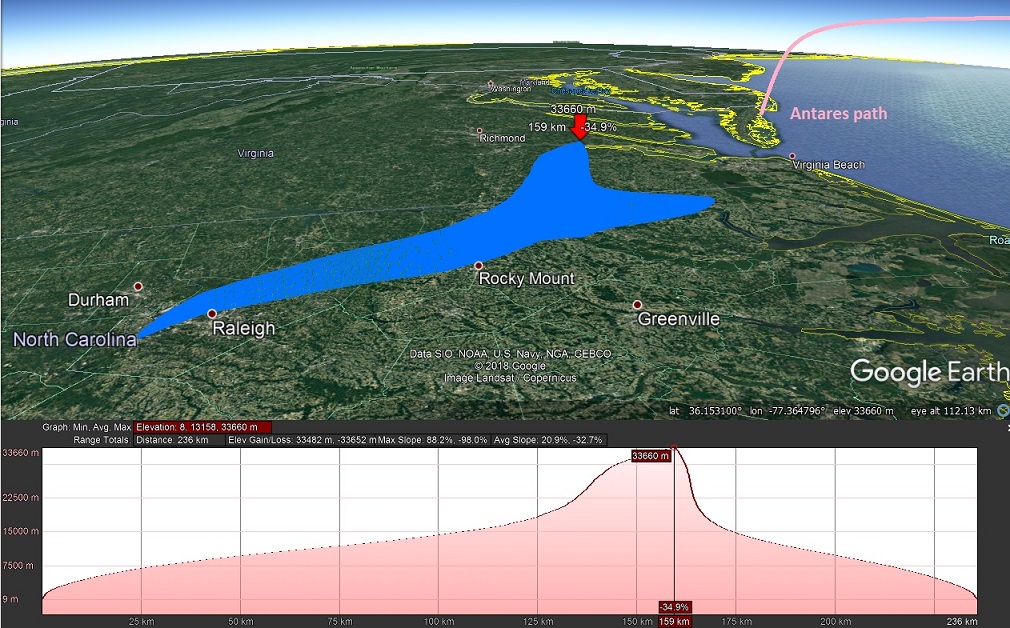Click the Durham placemark dot
Screen dimensions: 1010x628
click(138, 287)
